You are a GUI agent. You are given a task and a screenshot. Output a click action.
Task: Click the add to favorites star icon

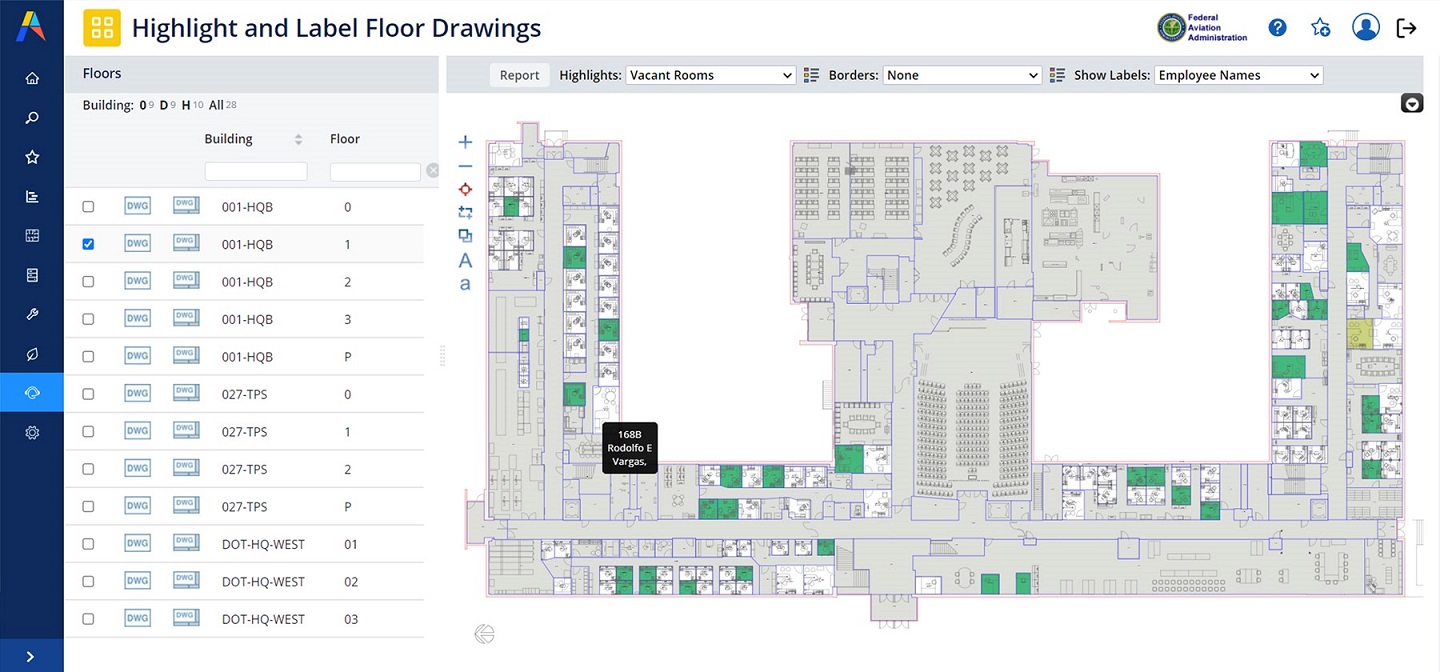(1320, 28)
